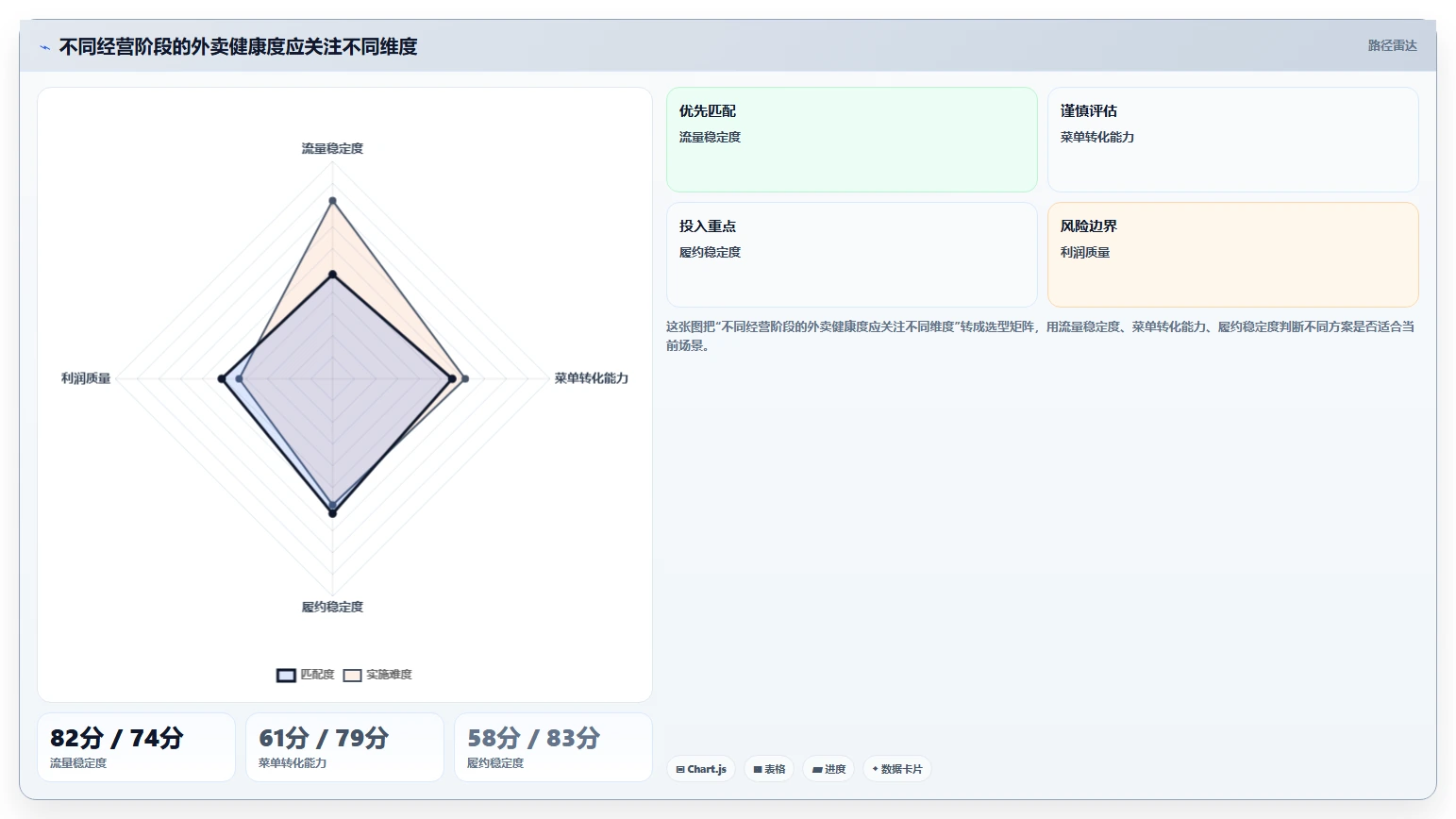
Task: Open the 61分 / 79分 stat card
Action: (x=344, y=747)
